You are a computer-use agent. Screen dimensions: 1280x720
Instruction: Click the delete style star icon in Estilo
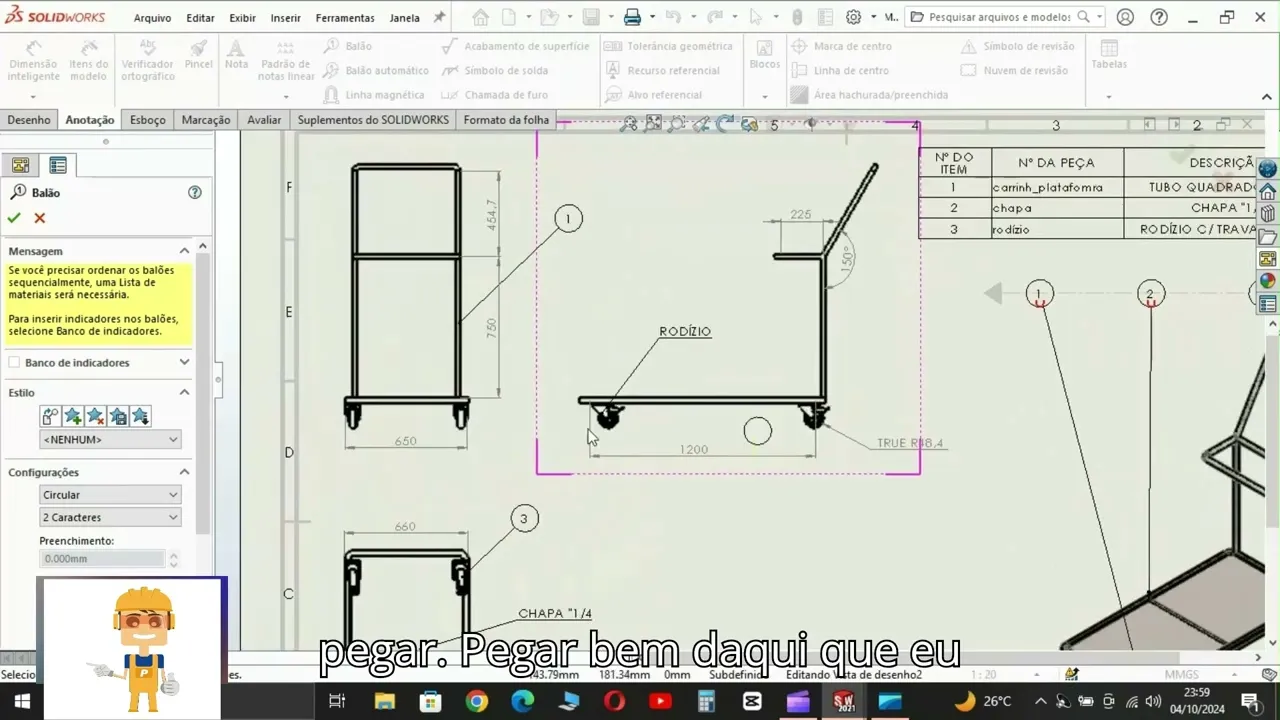95,416
